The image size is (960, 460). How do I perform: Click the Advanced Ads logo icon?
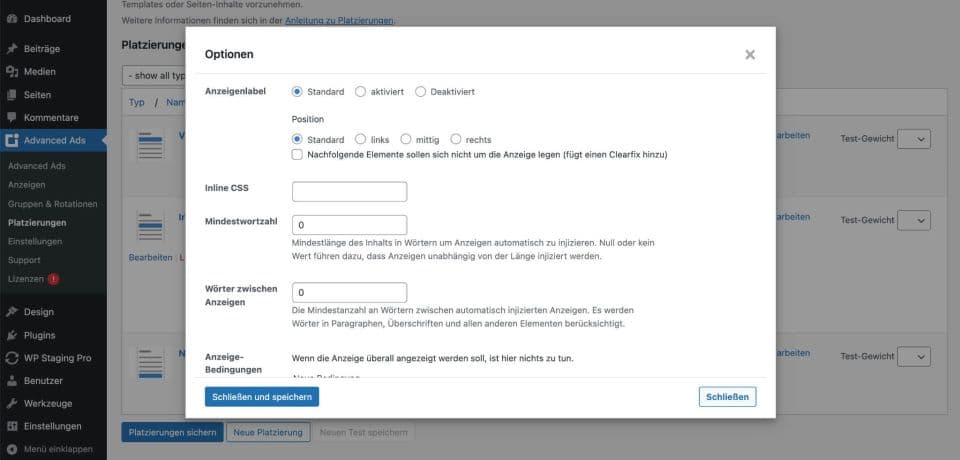[x=12, y=140]
